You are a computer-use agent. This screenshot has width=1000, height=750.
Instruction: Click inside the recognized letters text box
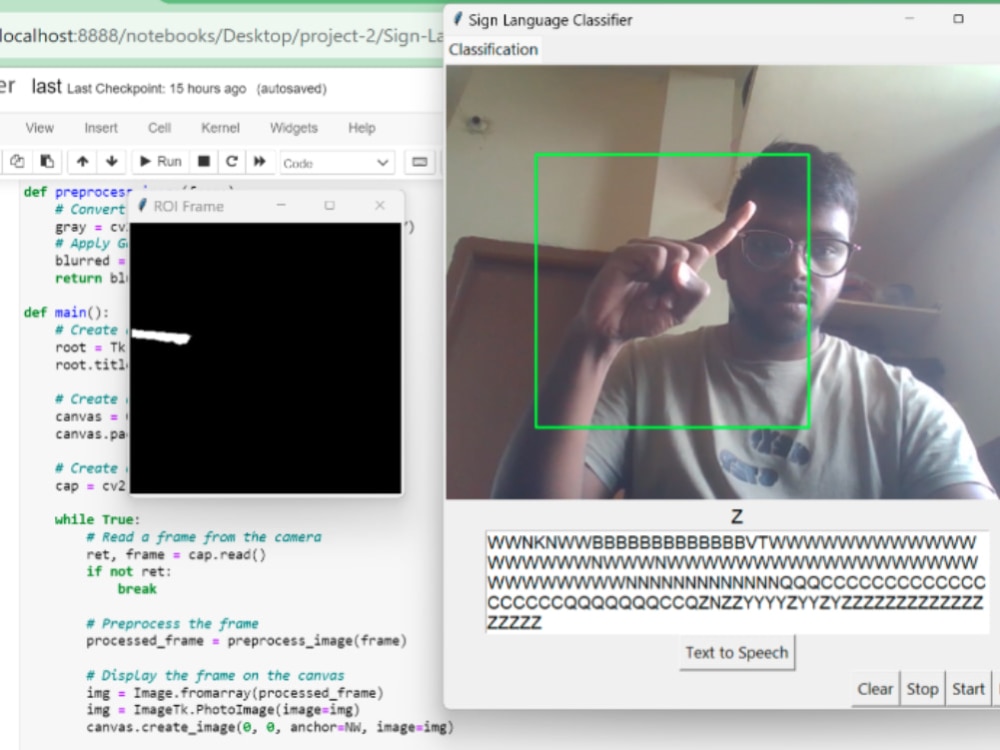click(737, 582)
